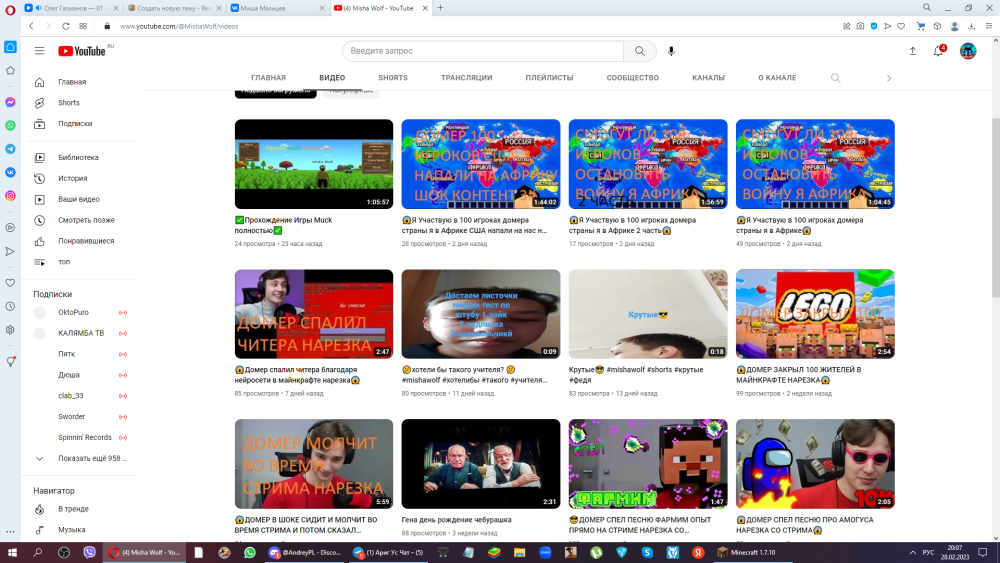Open the ДОМЕР СПАЛИЛ ЧИТЕРА thumbnail

(314, 314)
